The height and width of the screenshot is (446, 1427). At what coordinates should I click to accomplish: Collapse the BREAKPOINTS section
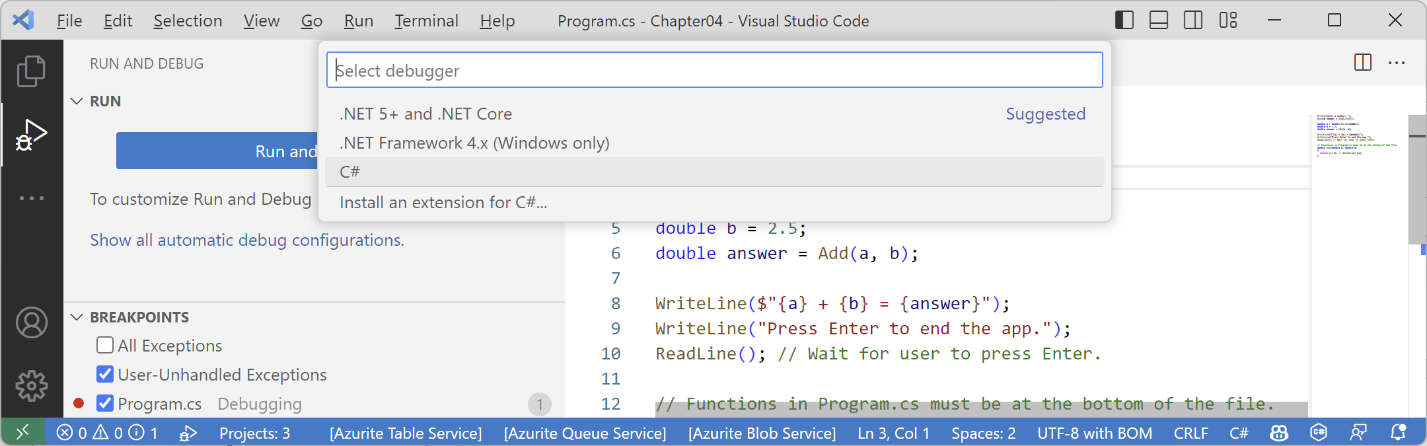[77, 317]
